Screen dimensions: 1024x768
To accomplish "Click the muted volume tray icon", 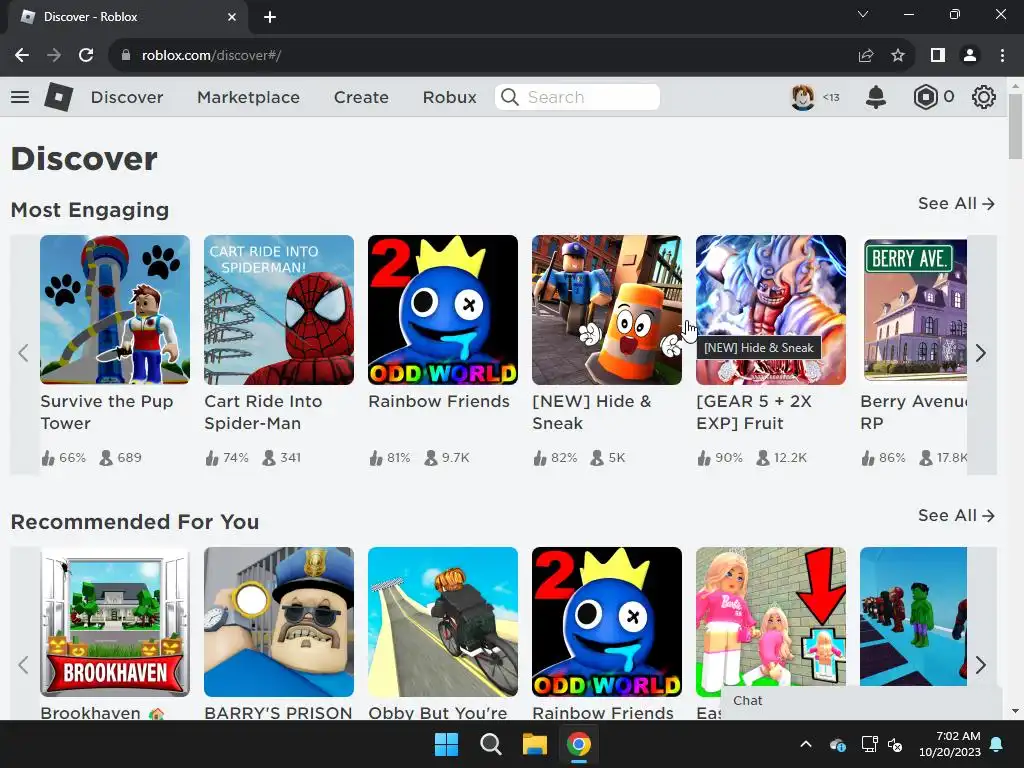I will point(895,744).
